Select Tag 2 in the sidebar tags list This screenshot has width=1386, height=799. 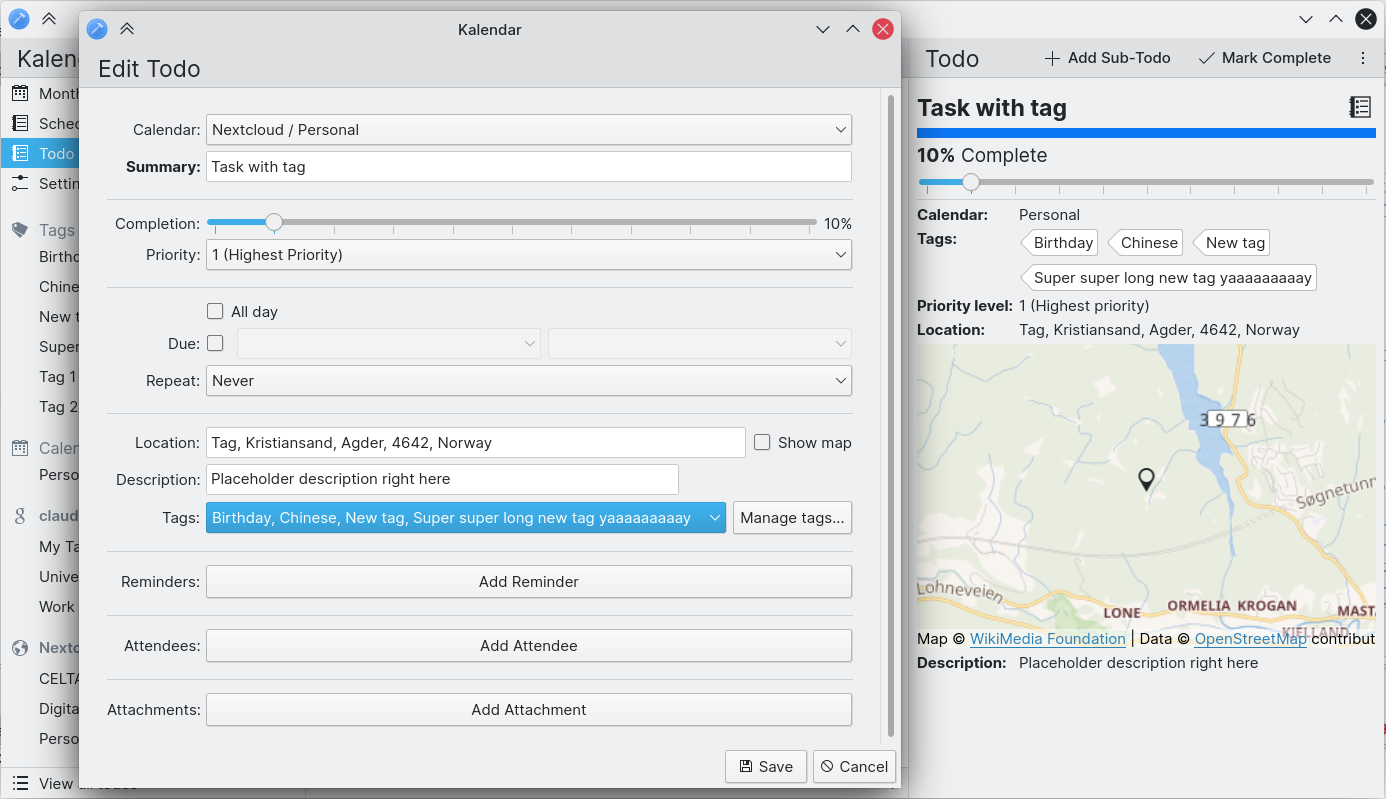58,407
